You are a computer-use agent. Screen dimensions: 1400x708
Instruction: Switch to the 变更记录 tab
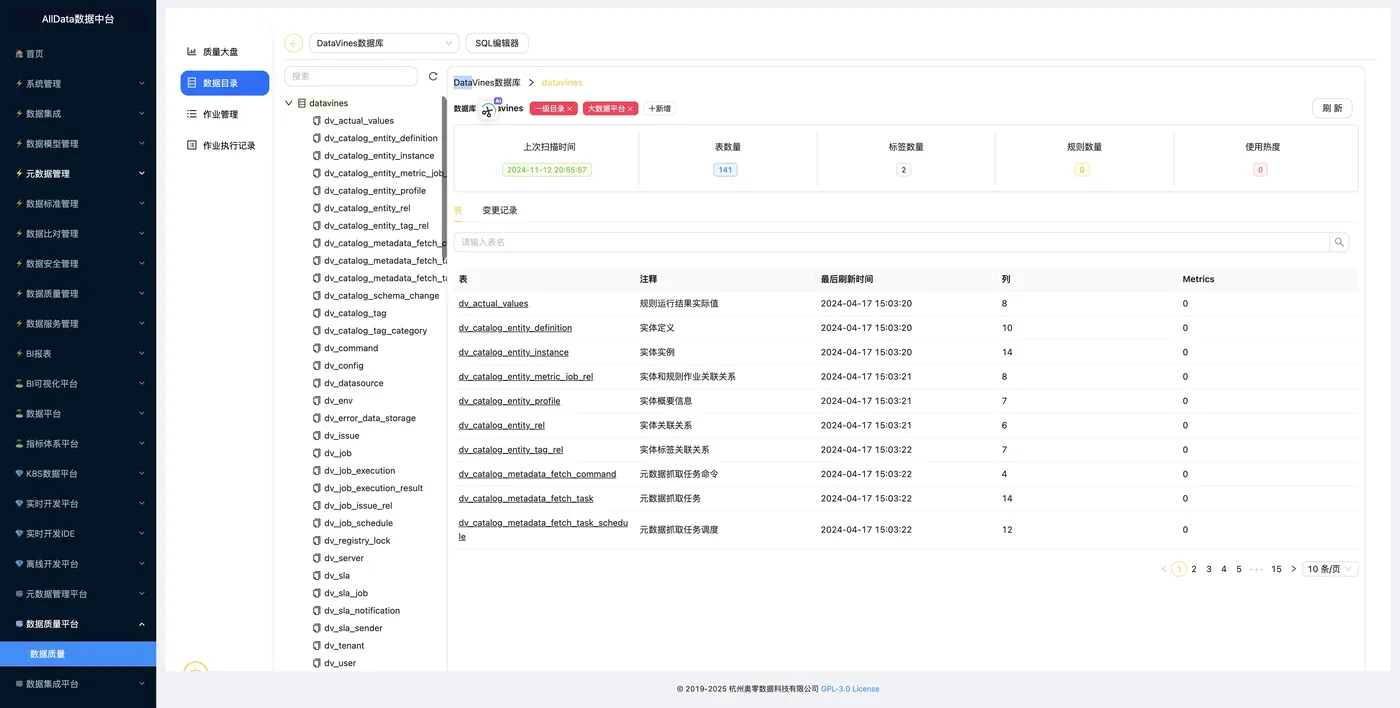click(x=499, y=210)
